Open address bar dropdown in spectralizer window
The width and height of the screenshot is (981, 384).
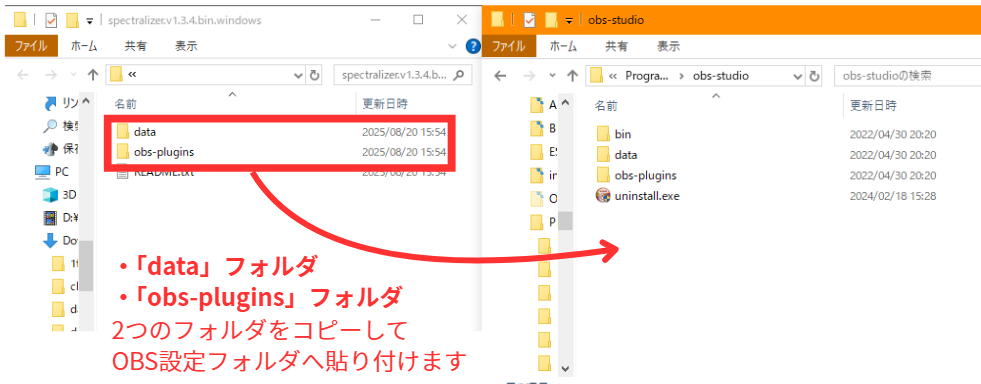point(298,76)
